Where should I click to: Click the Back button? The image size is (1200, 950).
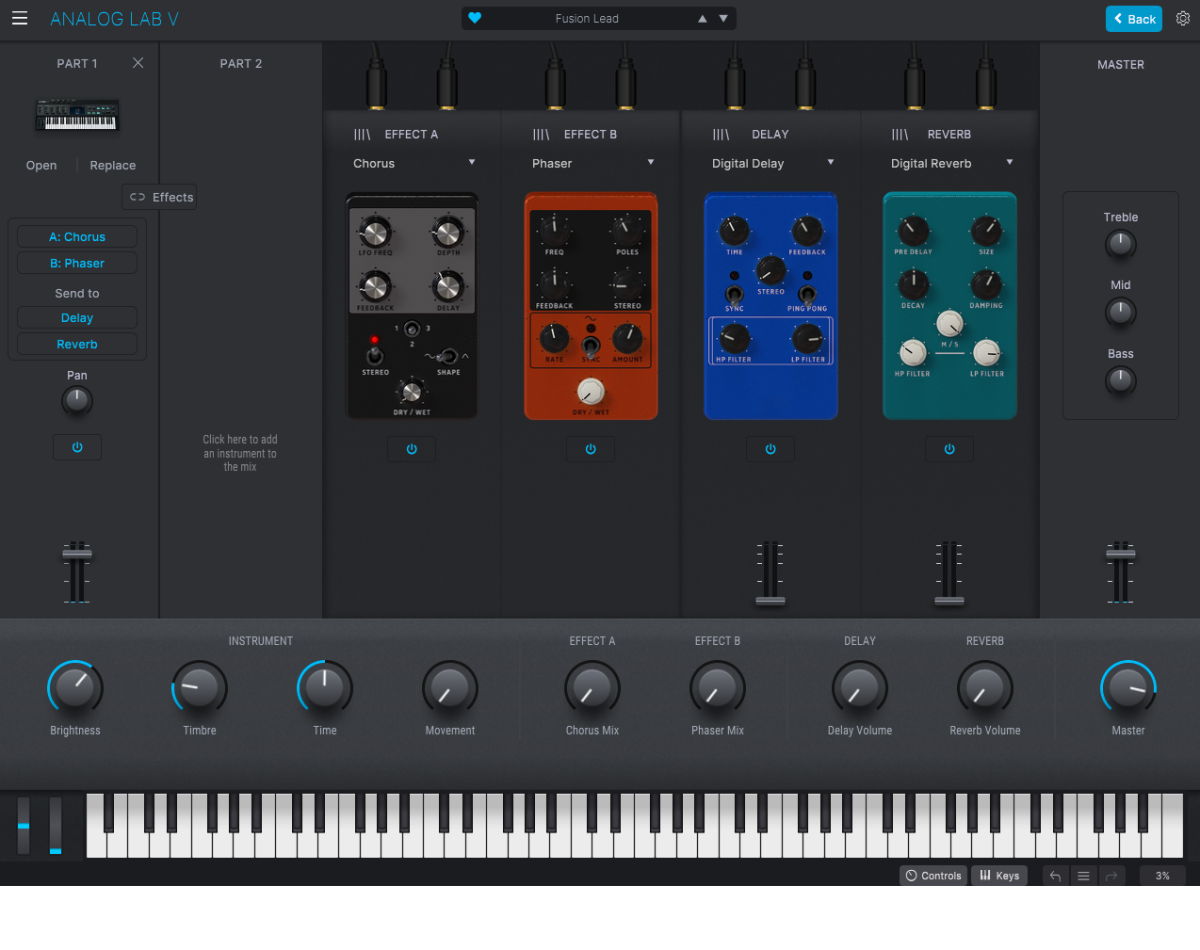tap(1133, 18)
